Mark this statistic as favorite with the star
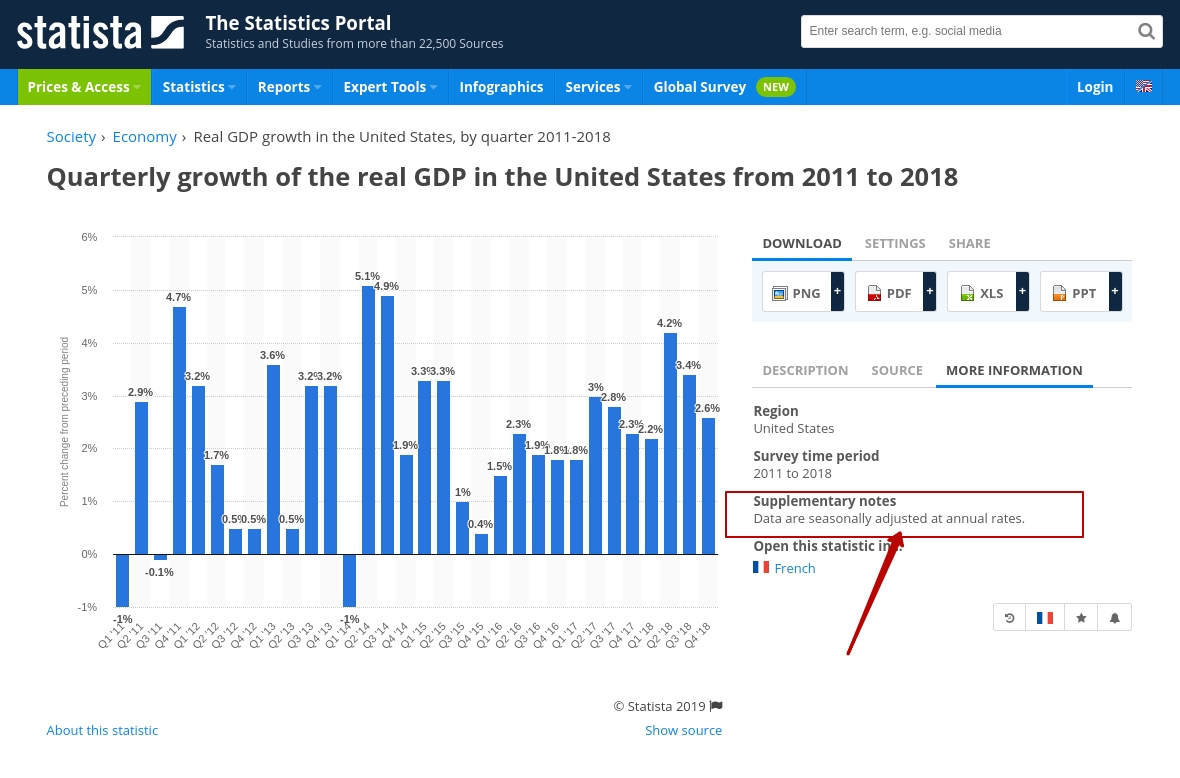This screenshot has width=1180, height=778. pyautogui.click(x=1081, y=617)
